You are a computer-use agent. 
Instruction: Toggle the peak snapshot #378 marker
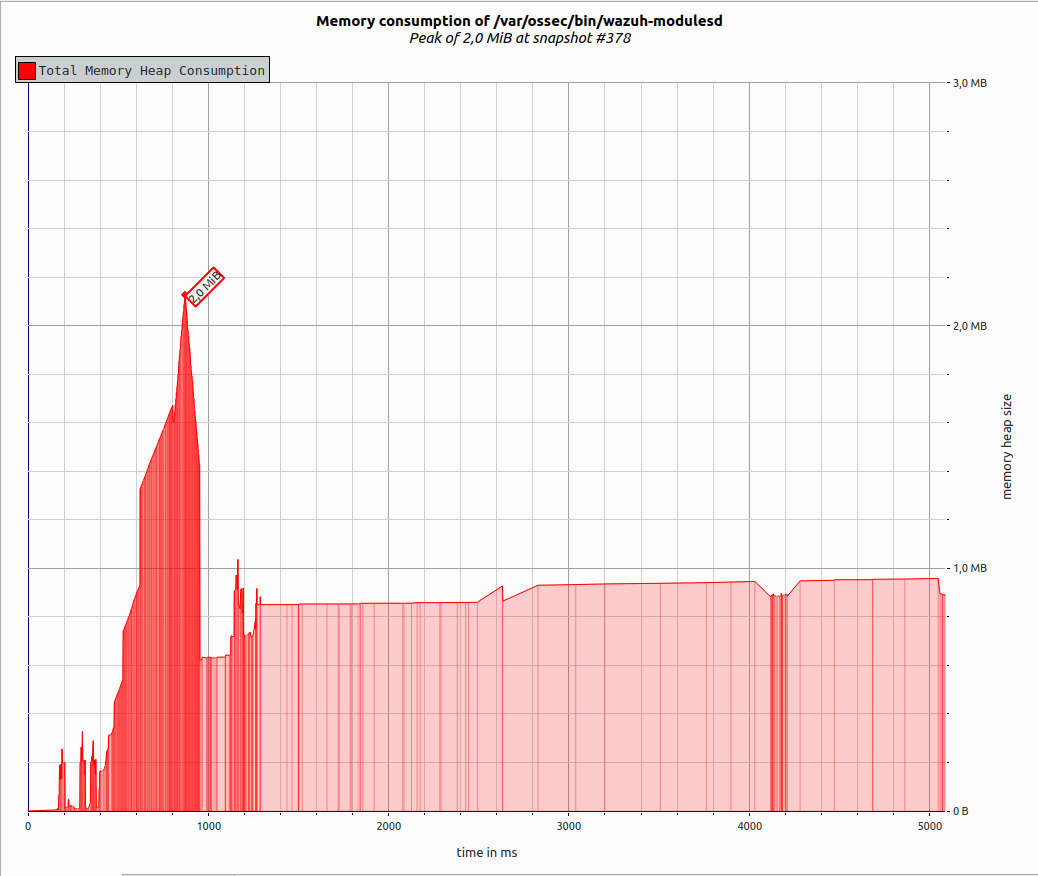tap(203, 285)
